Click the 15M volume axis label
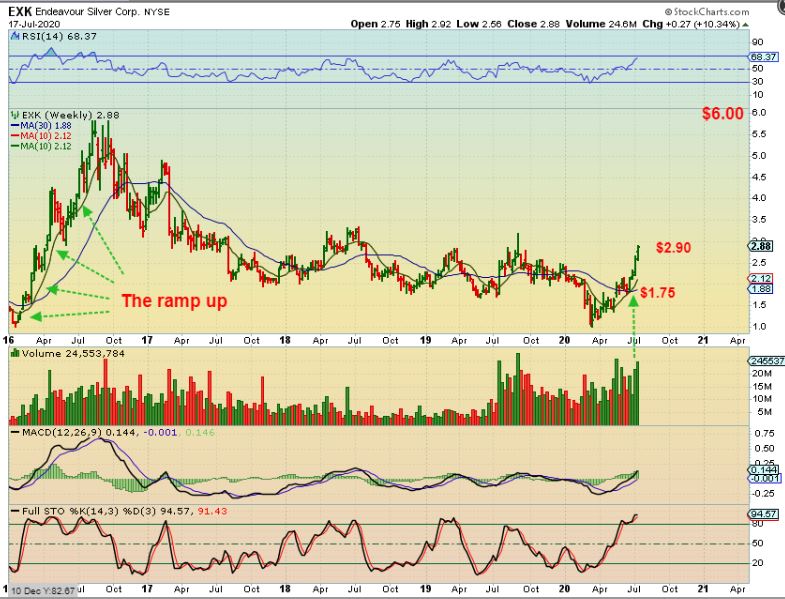Screen dimensions: 785x599 pyautogui.click(x=761, y=386)
